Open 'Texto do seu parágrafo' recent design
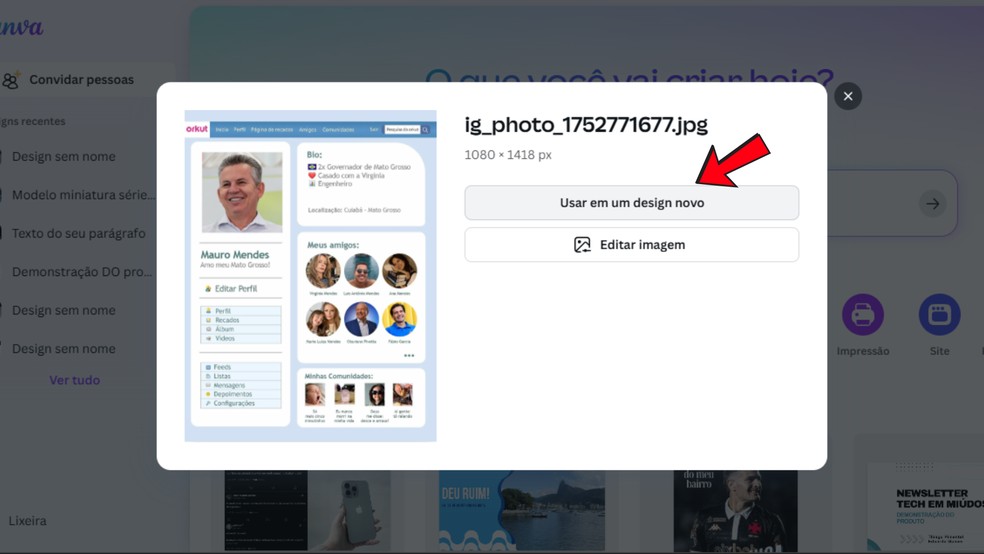The height and width of the screenshot is (554, 984). click(x=78, y=233)
